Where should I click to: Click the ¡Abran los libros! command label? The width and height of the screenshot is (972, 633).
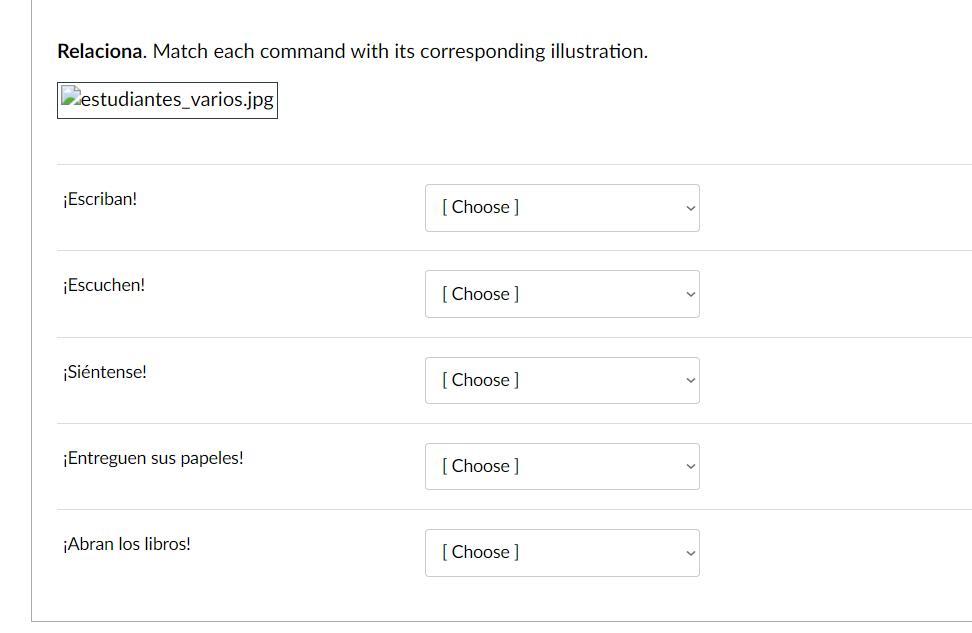point(127,544)
